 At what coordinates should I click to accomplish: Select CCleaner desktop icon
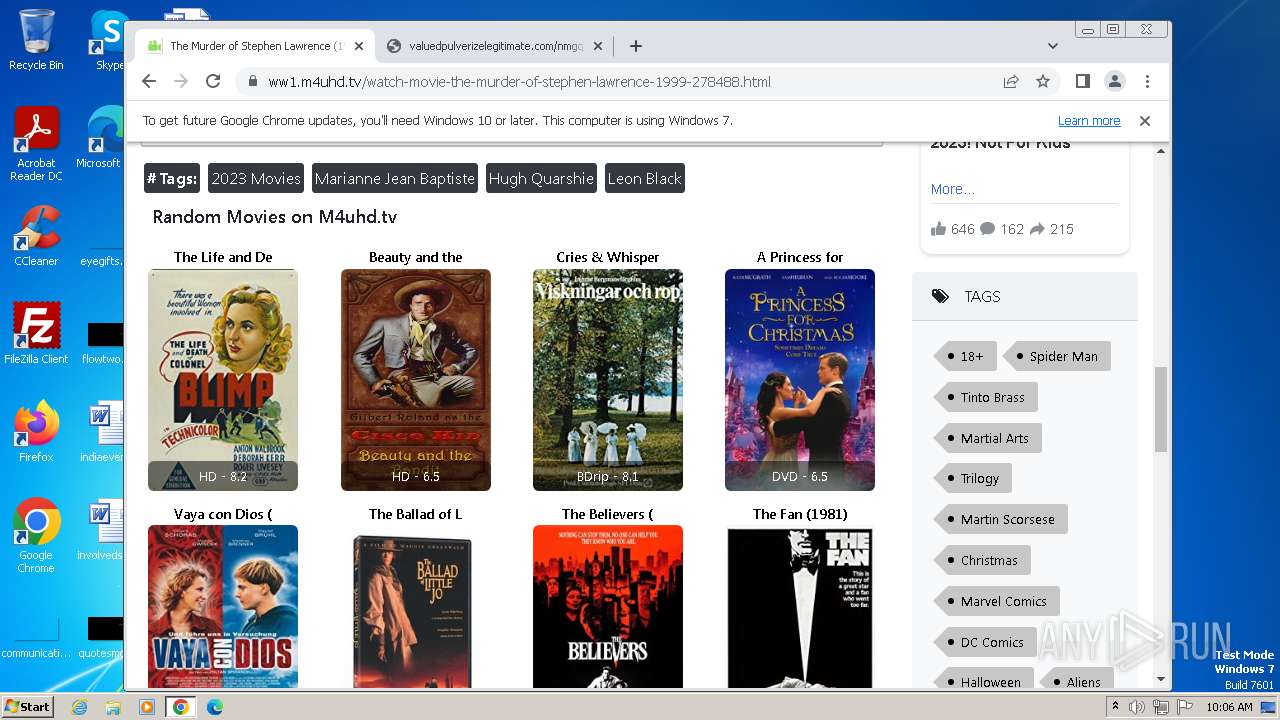(x=36, y=236)
